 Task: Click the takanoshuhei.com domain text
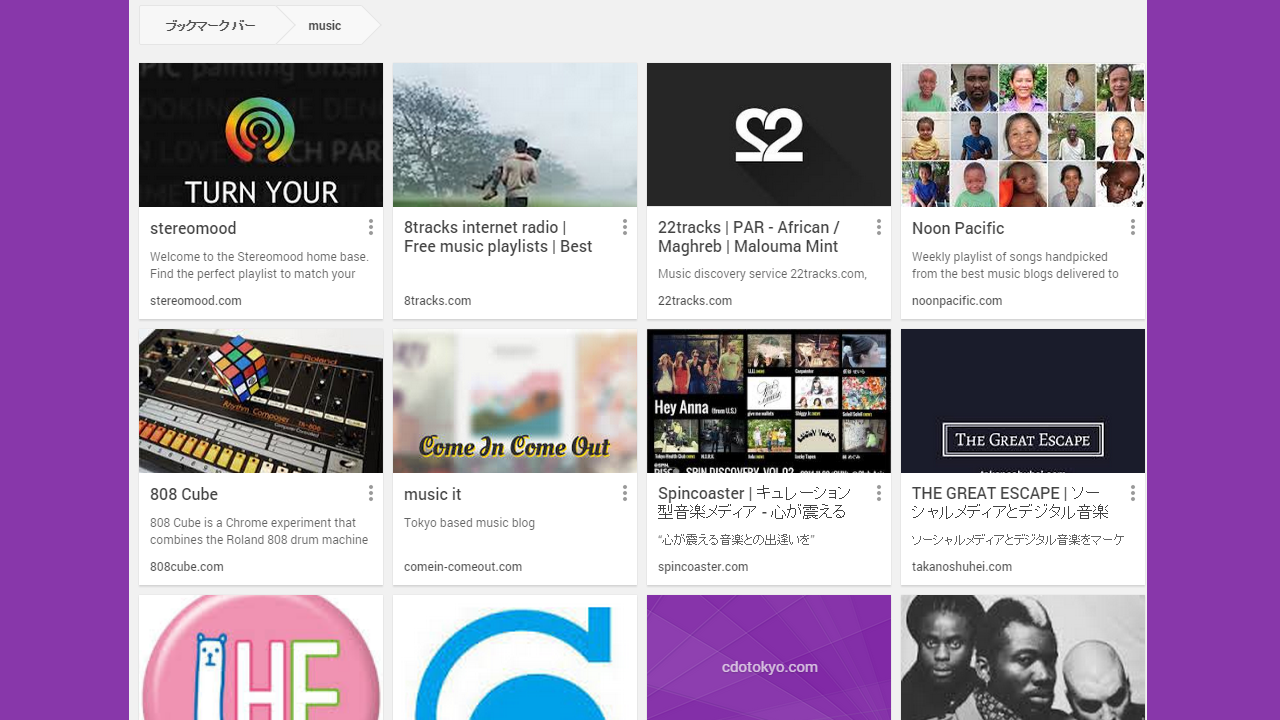click(x=961, y=567)
